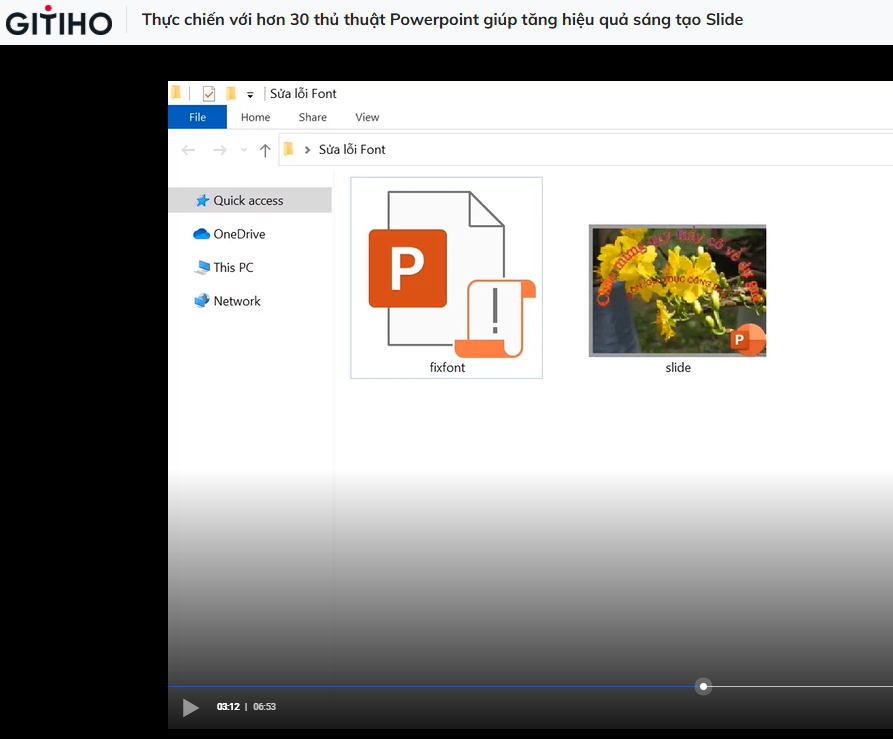
Task: Open Customize Quick Access Toolbar dropdown
Action: pos(250,95)
